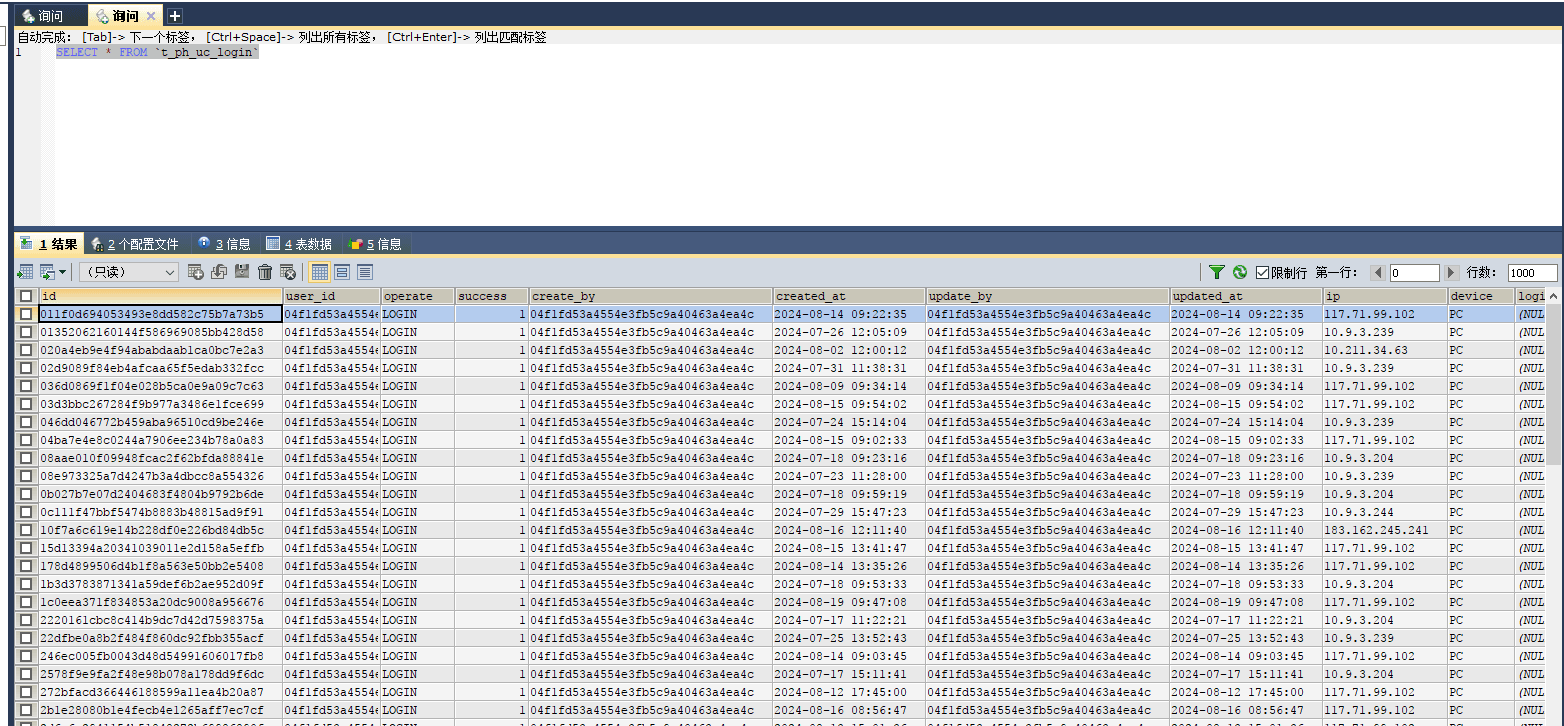Screen dimensions: 1564x726
Task: Focus the 第一行 first row input field
Action: (1415, 273)
